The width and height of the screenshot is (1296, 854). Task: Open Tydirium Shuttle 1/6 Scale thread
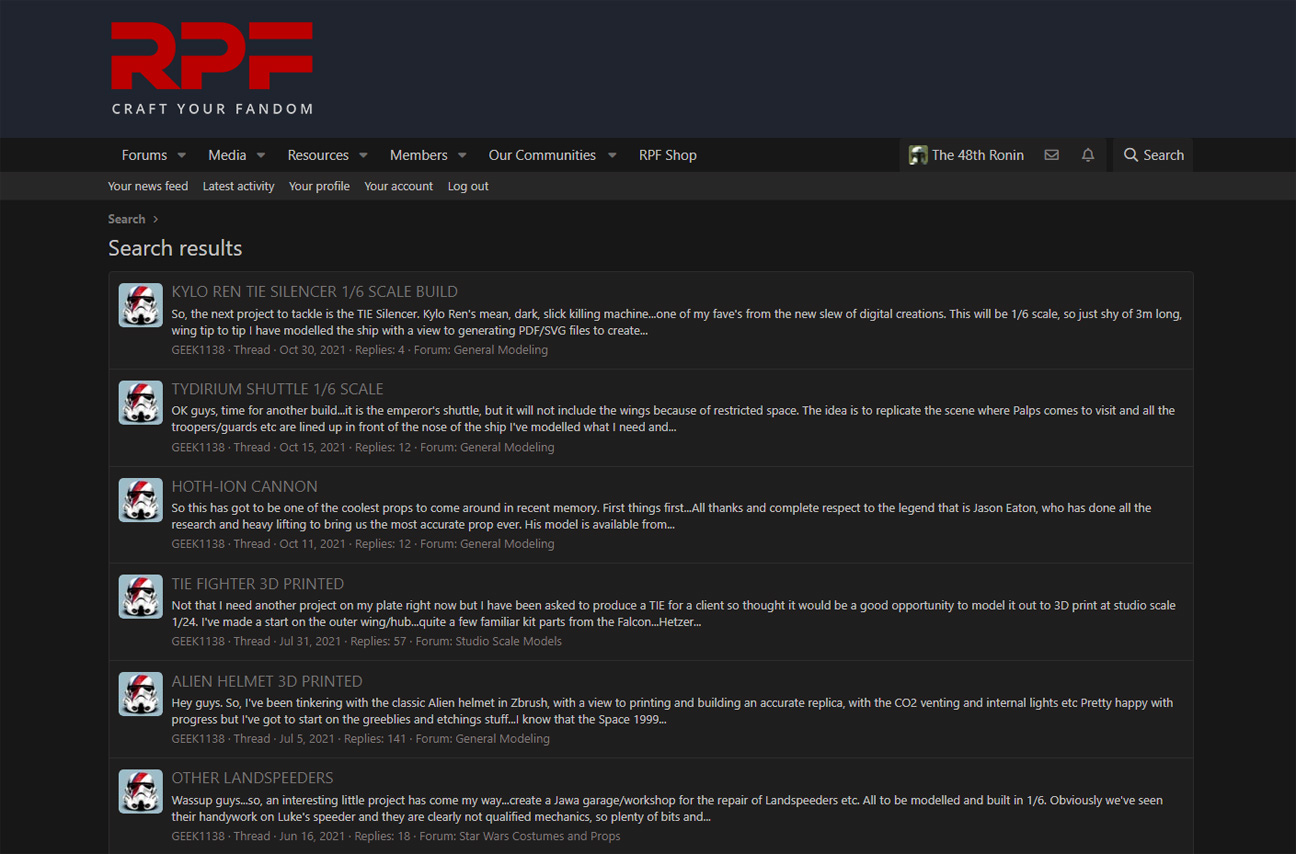[277, 388]
